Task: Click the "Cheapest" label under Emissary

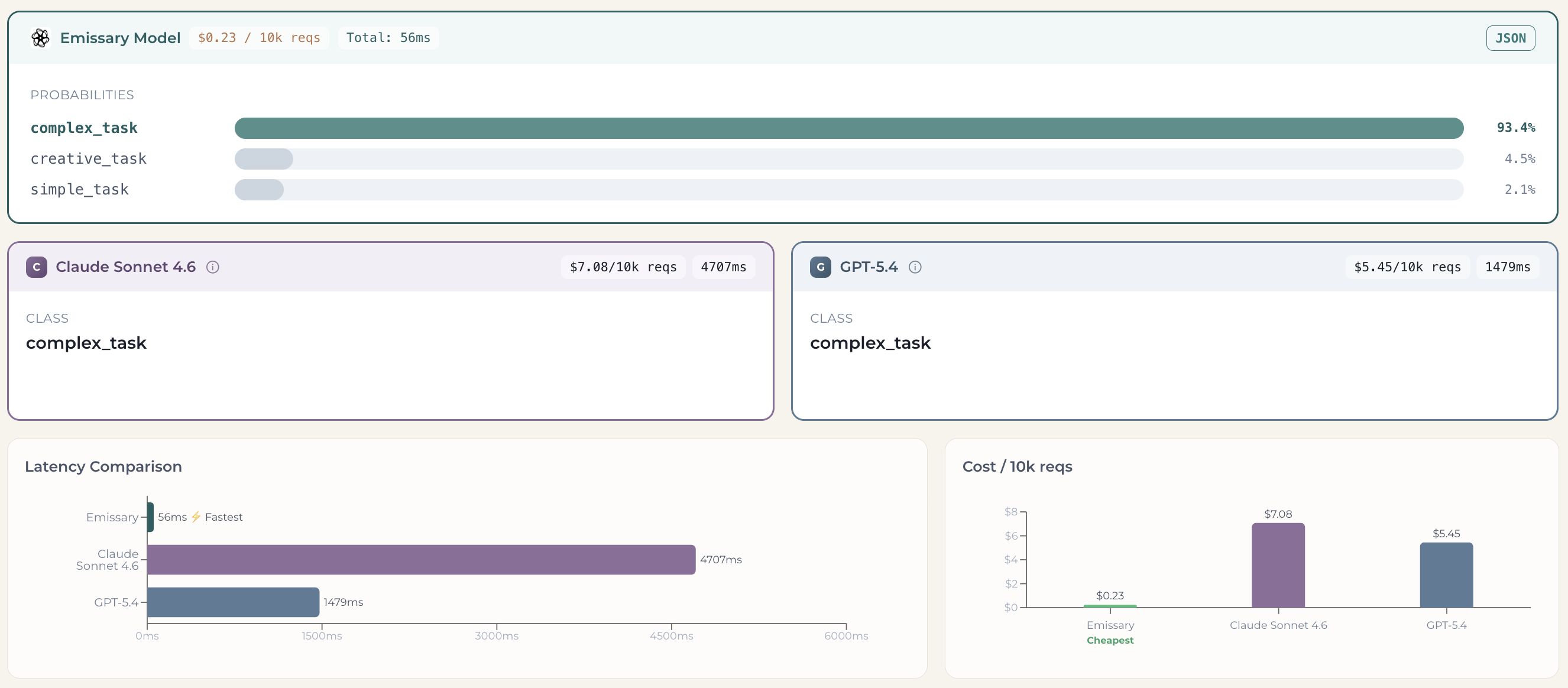Action: pos(1110,641)
